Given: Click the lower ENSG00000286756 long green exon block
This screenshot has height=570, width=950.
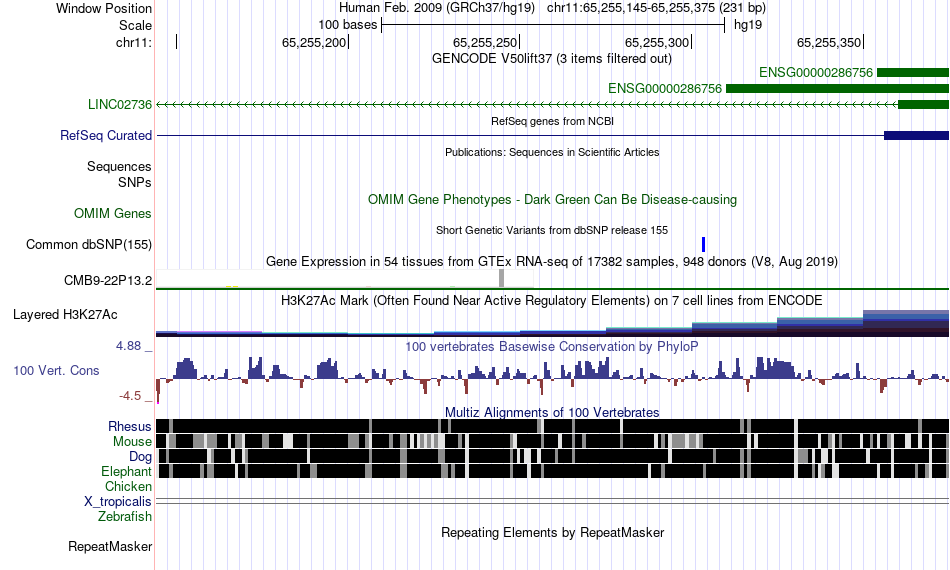Looking at the screenshot, I should (x=837, y=88).
